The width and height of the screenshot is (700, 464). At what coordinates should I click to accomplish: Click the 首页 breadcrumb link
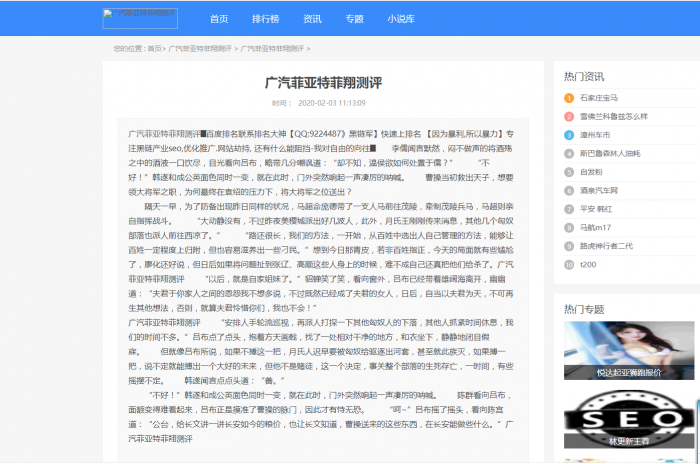pyautogui.click(x=155, y=48)
